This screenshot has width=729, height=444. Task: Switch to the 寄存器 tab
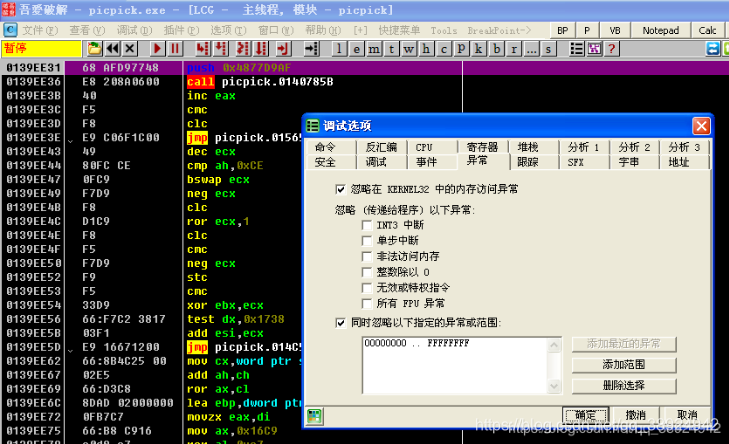483,147
